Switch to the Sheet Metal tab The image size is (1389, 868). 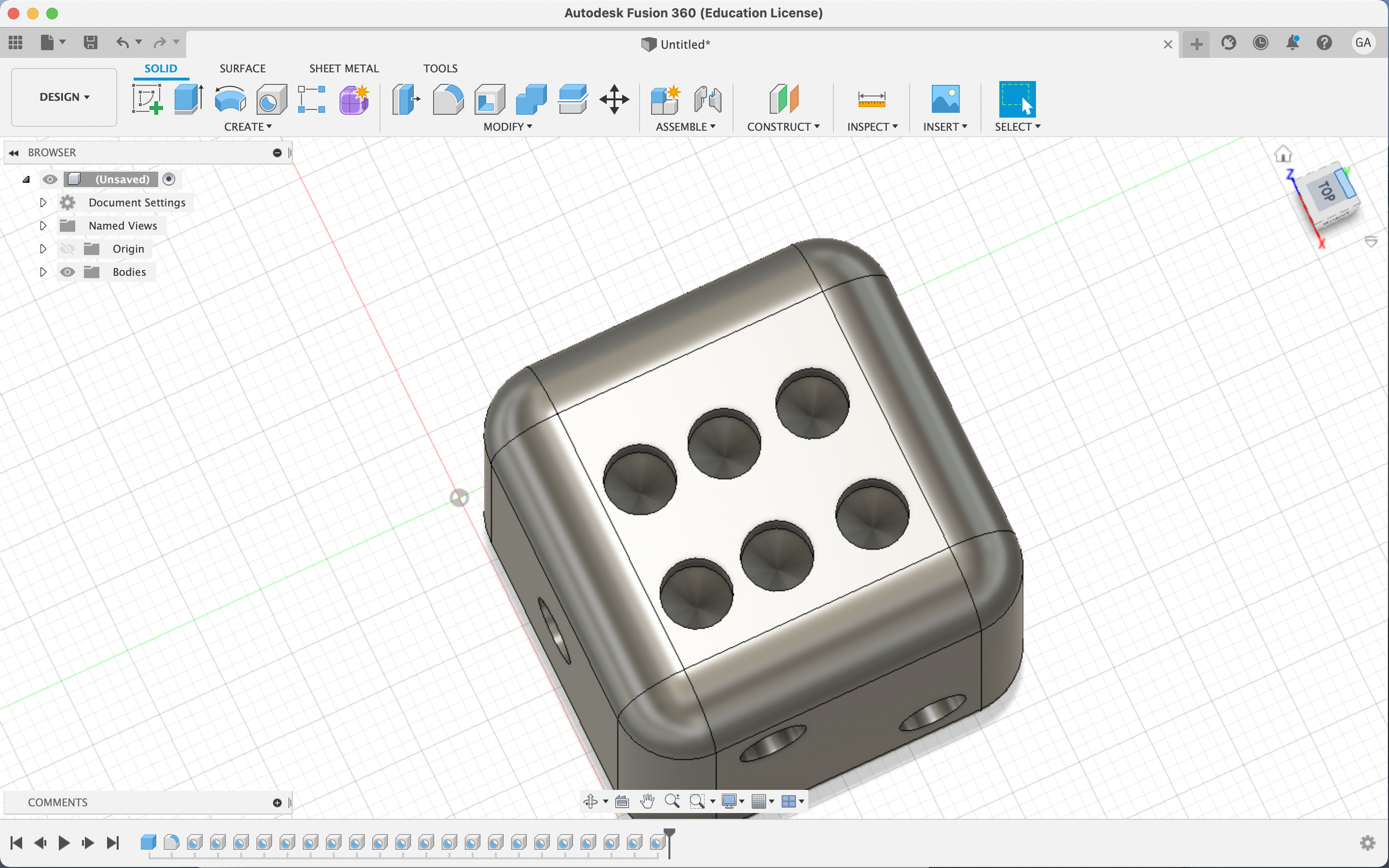tap(344, 68)
